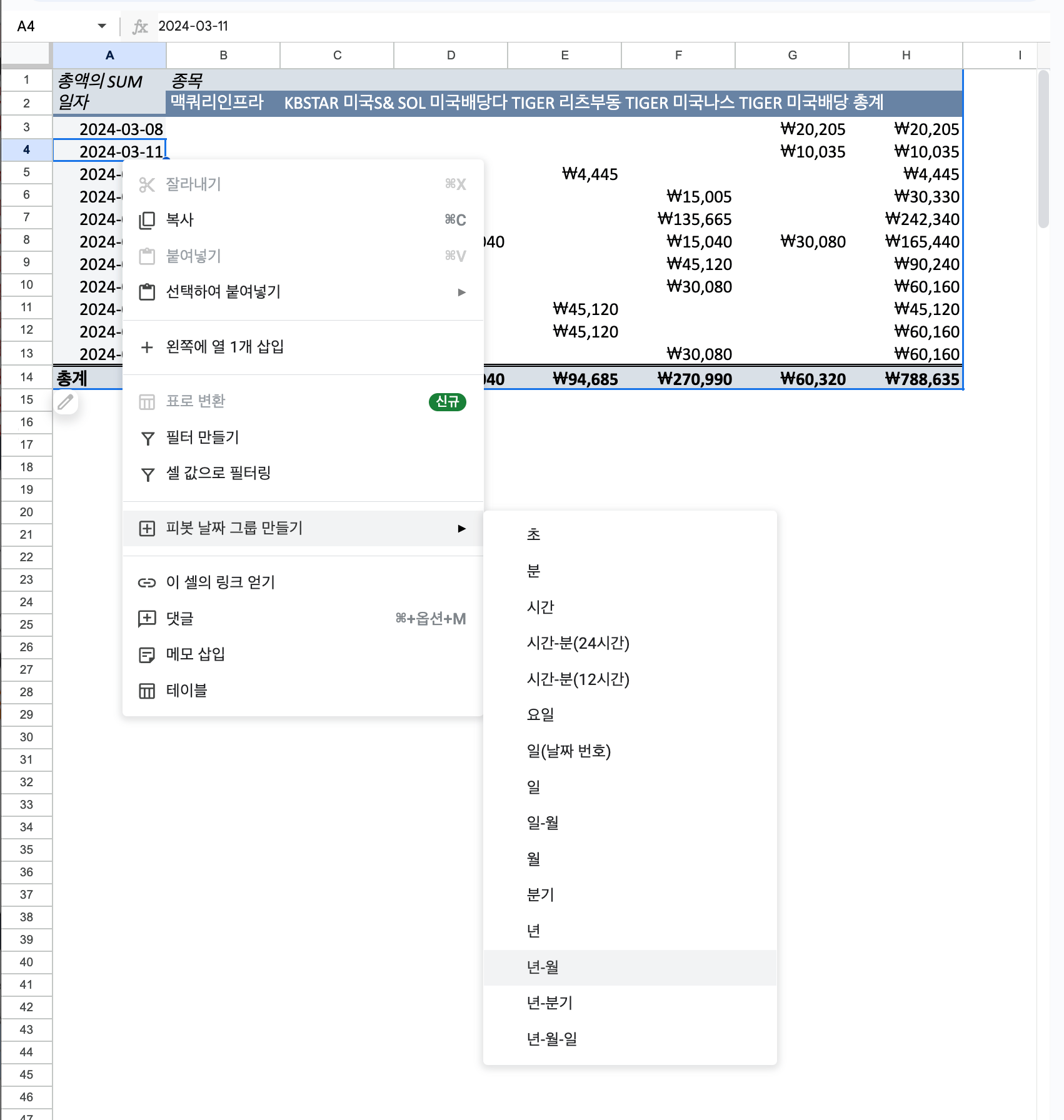Viewport: 1064px width, 1120px height.
Task: Click the link icon beside 이 셀의 링크 얻기
Action: (x=147, y=583)
